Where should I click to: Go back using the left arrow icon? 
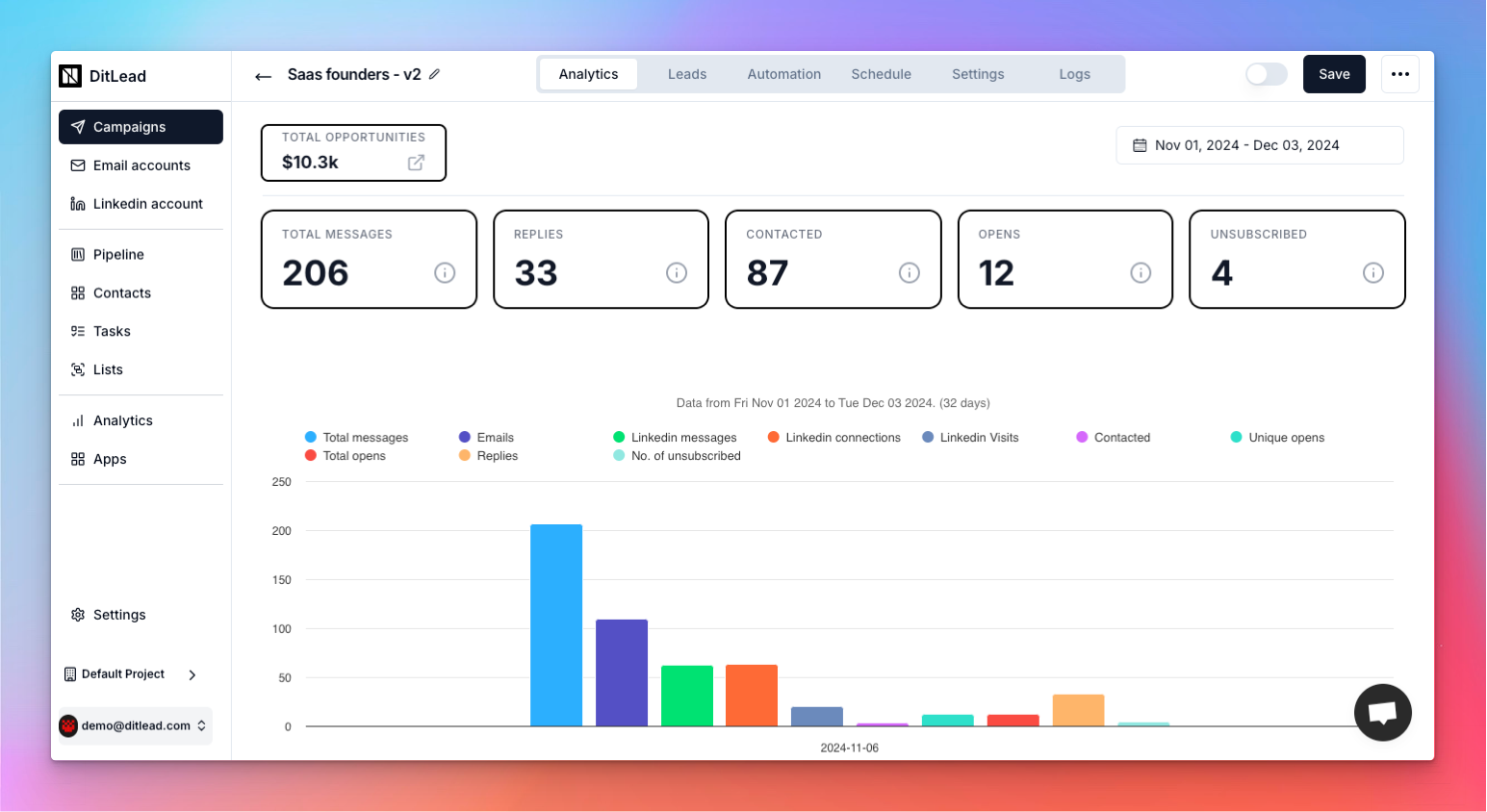tap(263, 76)
